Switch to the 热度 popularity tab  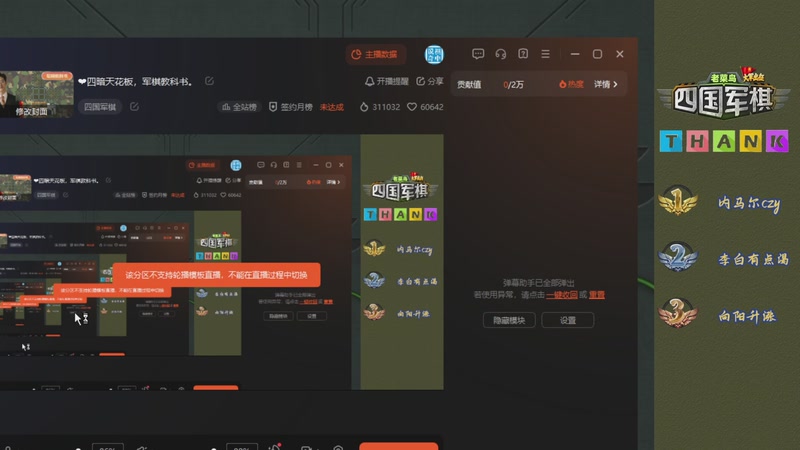(x=571, y=84)
